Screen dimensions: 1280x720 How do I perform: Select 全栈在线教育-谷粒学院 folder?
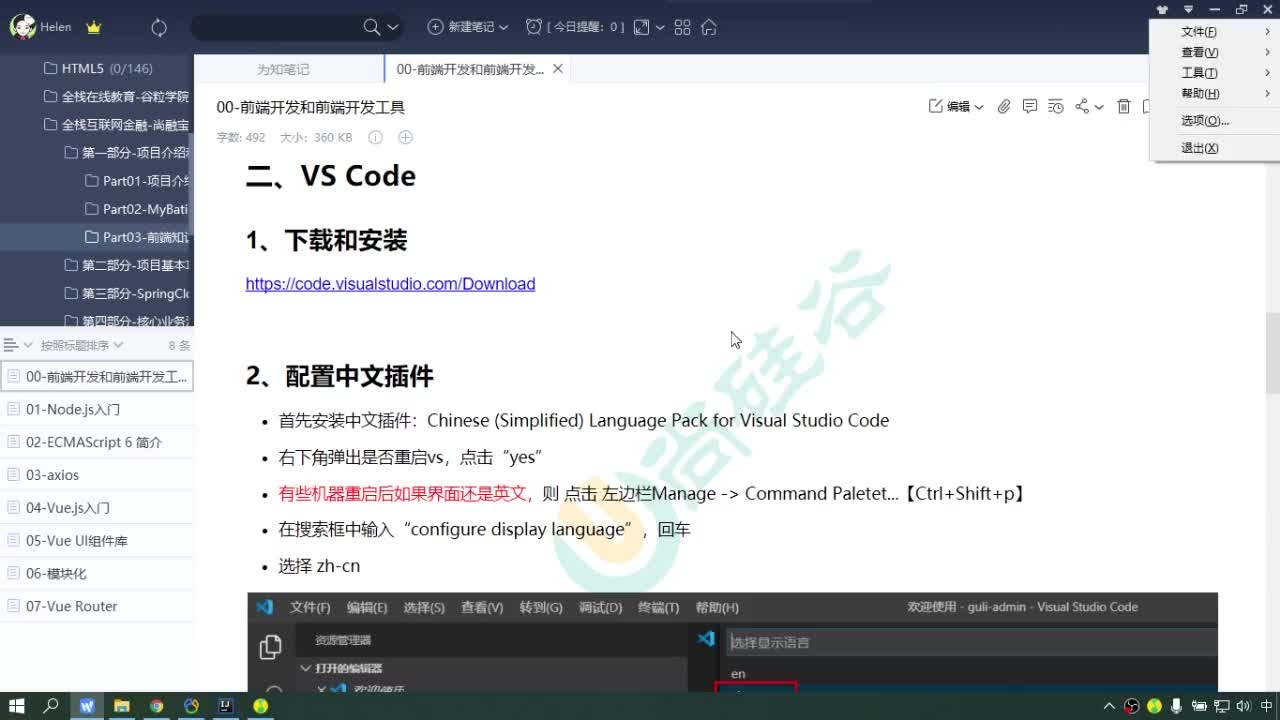[x=117, y=97]
